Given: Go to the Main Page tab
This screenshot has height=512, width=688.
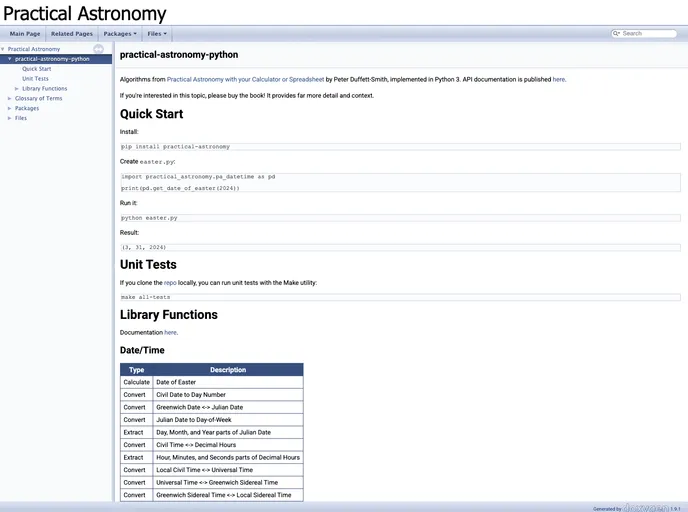Looking at the screenshot, I should pyautogui.click(x=25, y=34).
